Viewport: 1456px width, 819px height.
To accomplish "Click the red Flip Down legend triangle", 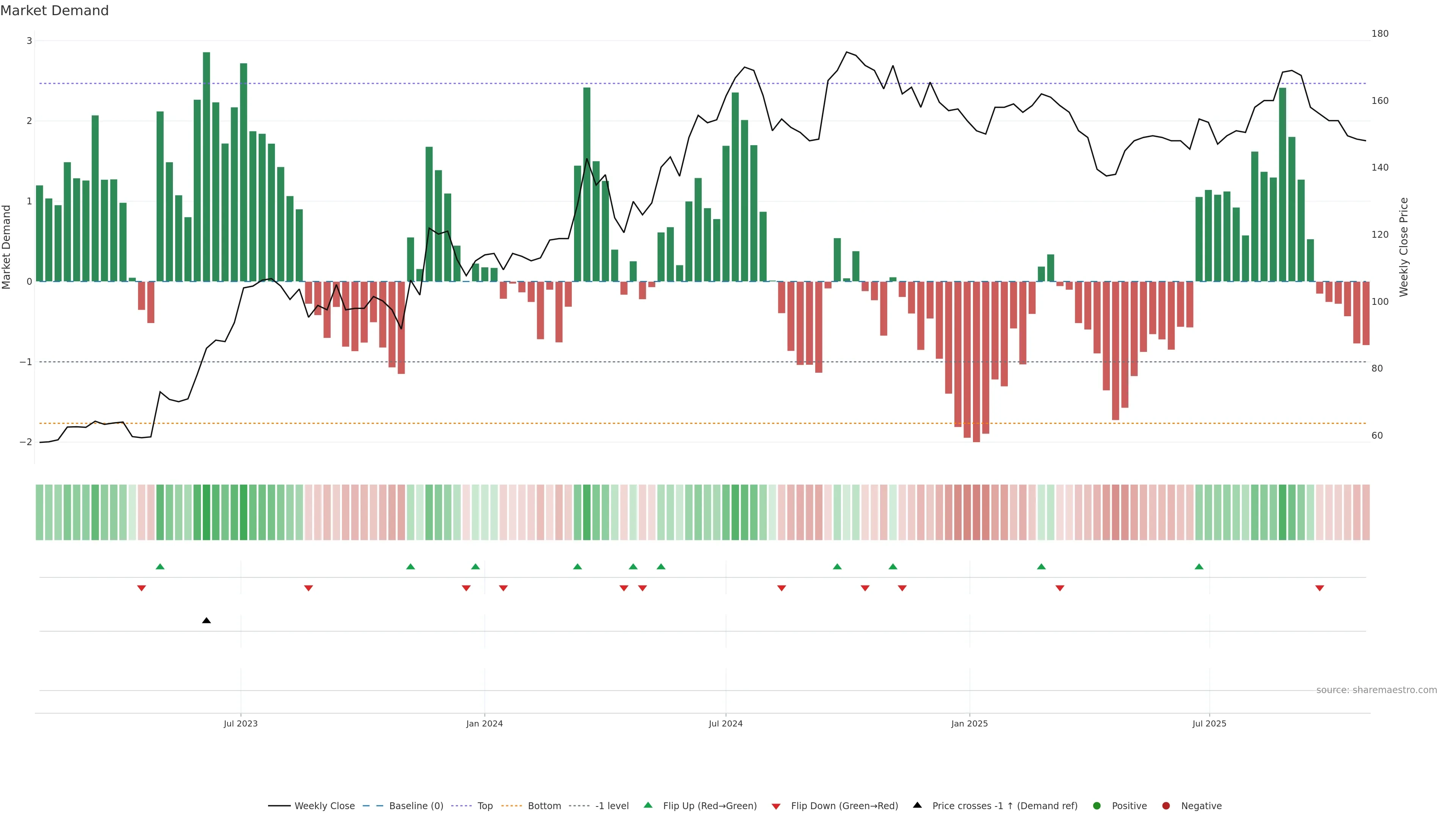I will (776, 806).
